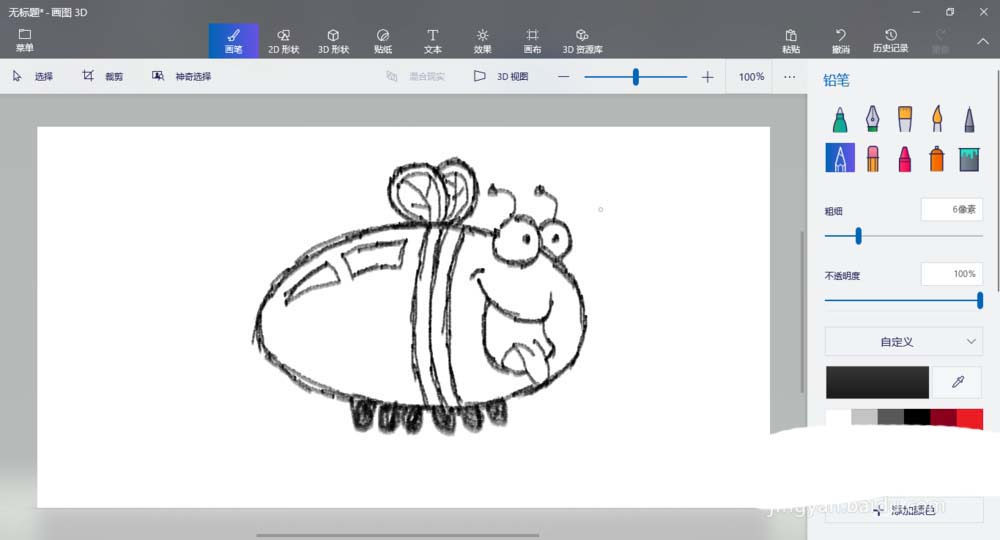1000x540 pixels.
Task: Open the 贴纸 stickers tab
Action: tap(383, 41)
